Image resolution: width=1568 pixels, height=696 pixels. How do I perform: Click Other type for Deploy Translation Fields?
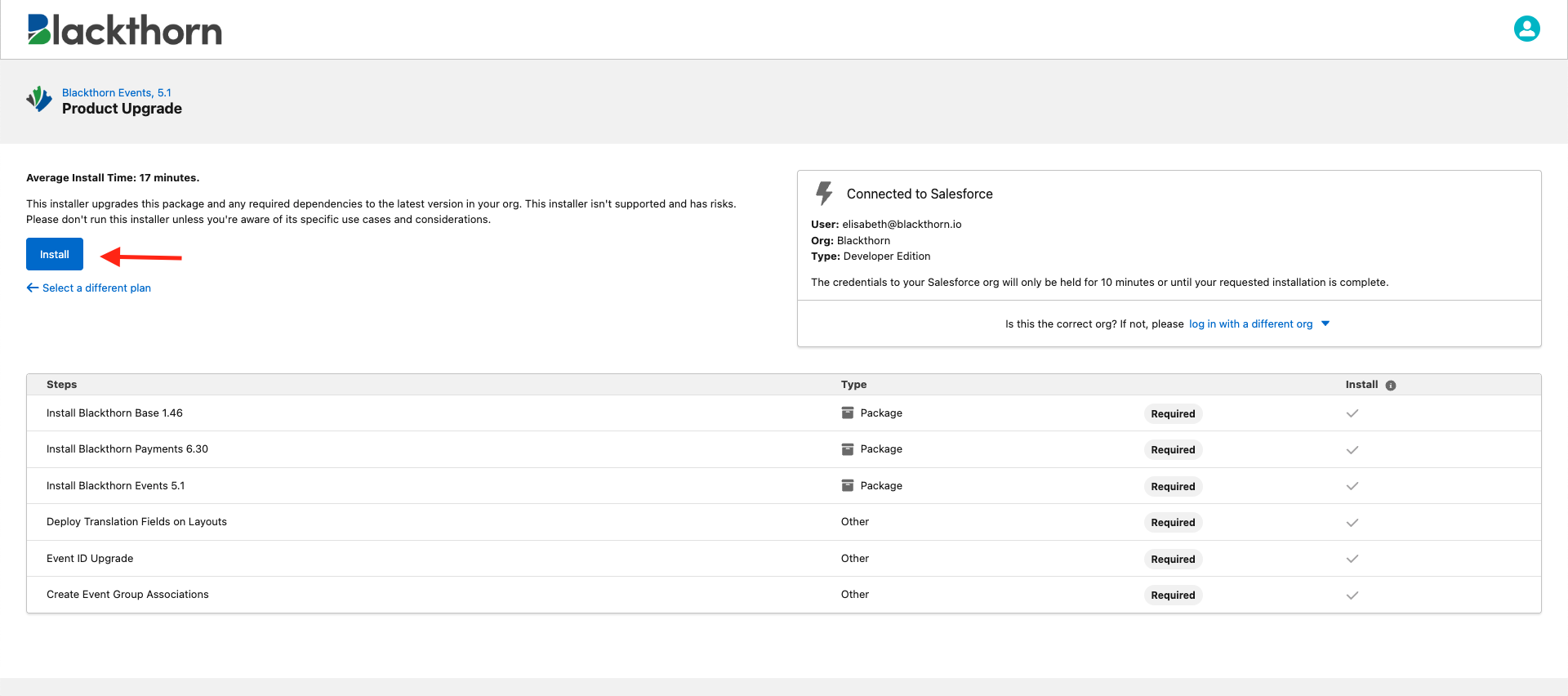[855, 522]
